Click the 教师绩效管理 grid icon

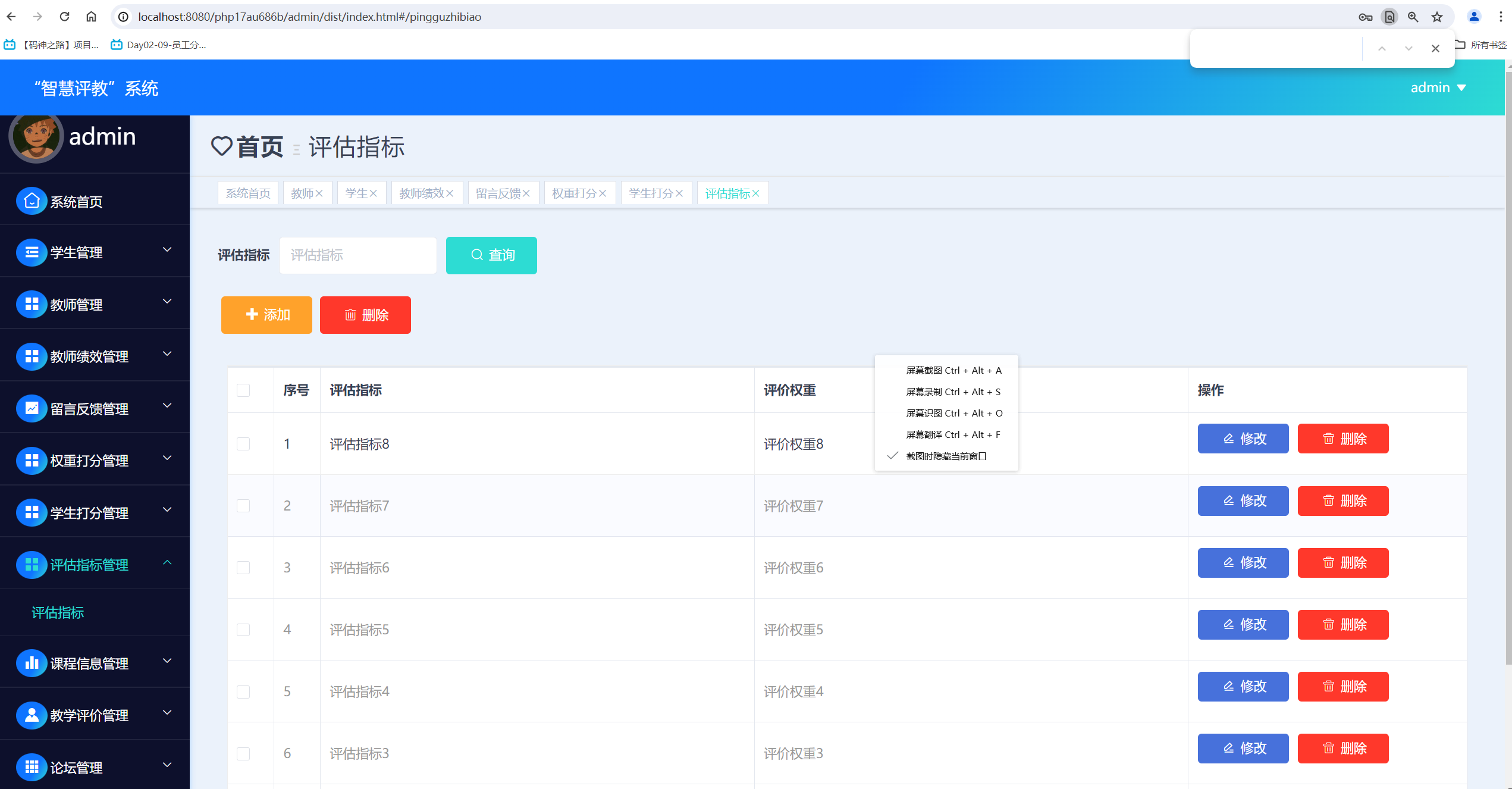coord(32,356)
